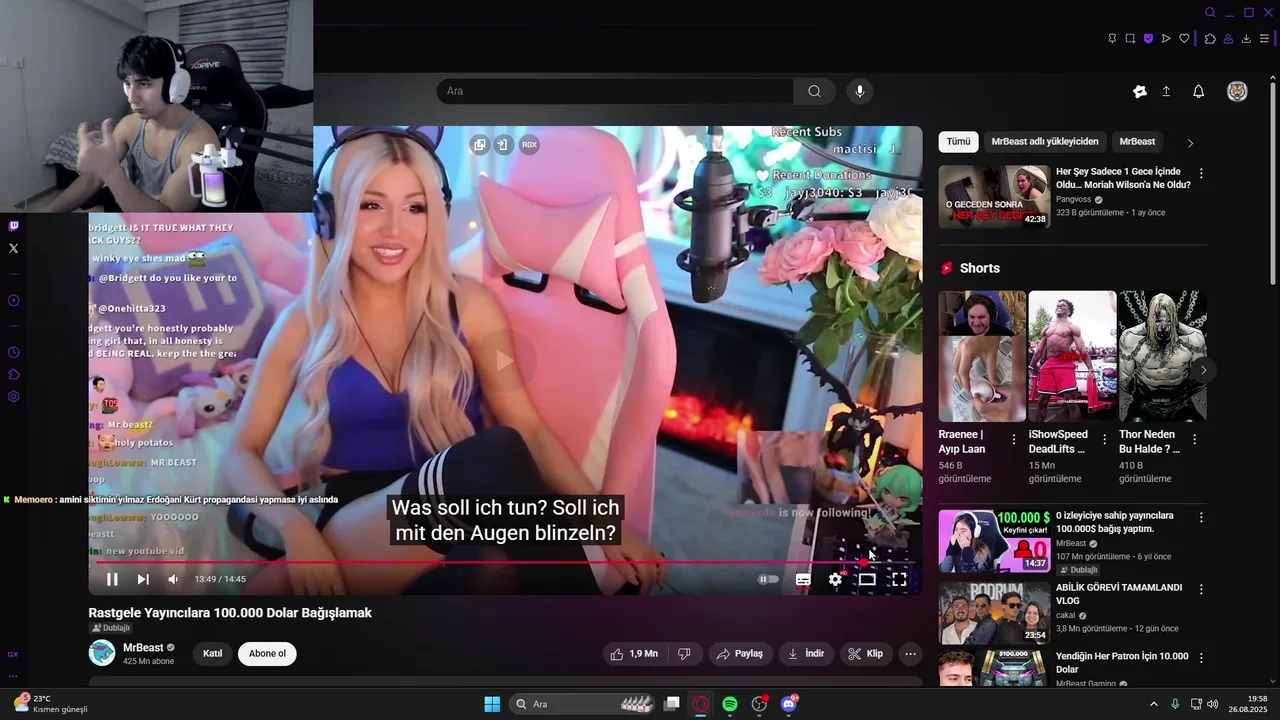Open ABİLİK GÖREVİ TAMAMLANDI VLOG video

[x=994, y=613]
